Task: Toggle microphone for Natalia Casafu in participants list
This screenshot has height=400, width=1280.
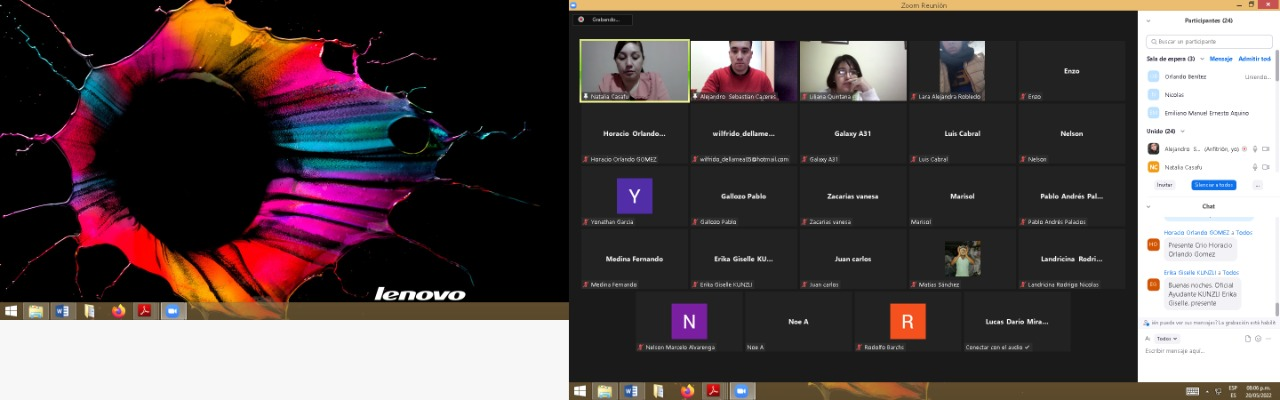Action: (1254, 167)
